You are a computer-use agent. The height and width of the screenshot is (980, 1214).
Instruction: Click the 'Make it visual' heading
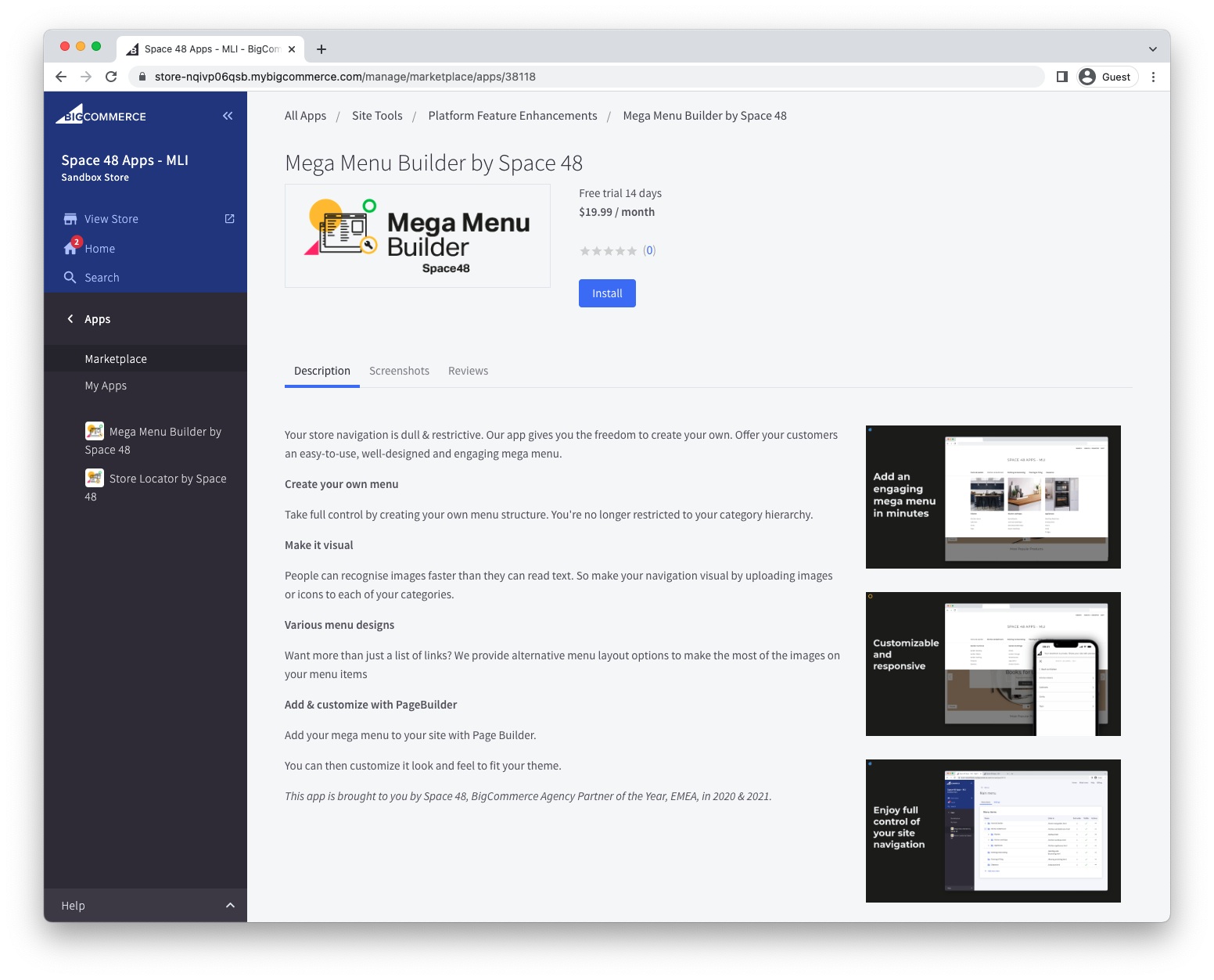[x=318, y=545]
